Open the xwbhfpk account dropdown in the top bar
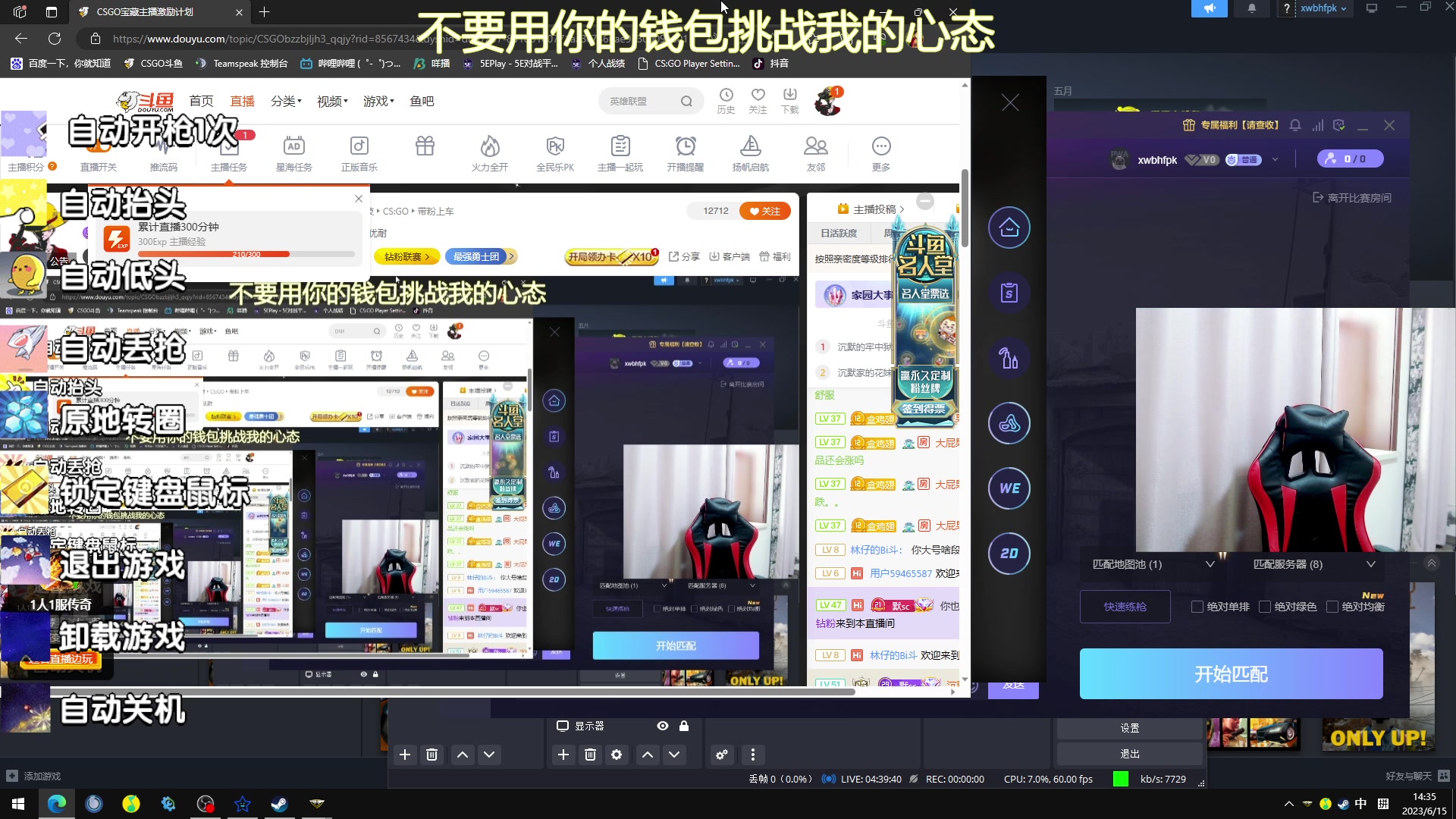The height and width of the screenshot is (819, 1456). click(x=1323, y=8)
